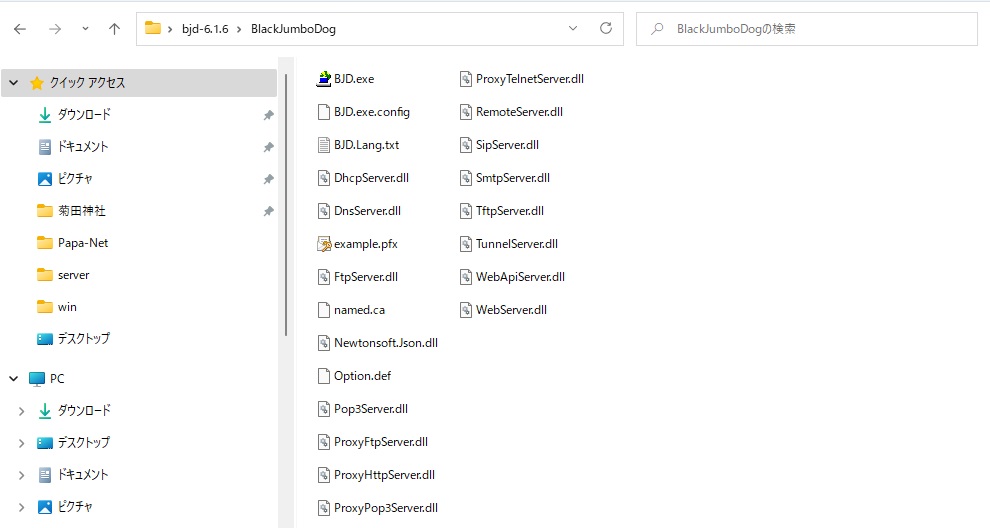The width and height of the screenshot is (990, 528).
Task: Select the BJD.exe application icon
Action: (323, 79)
